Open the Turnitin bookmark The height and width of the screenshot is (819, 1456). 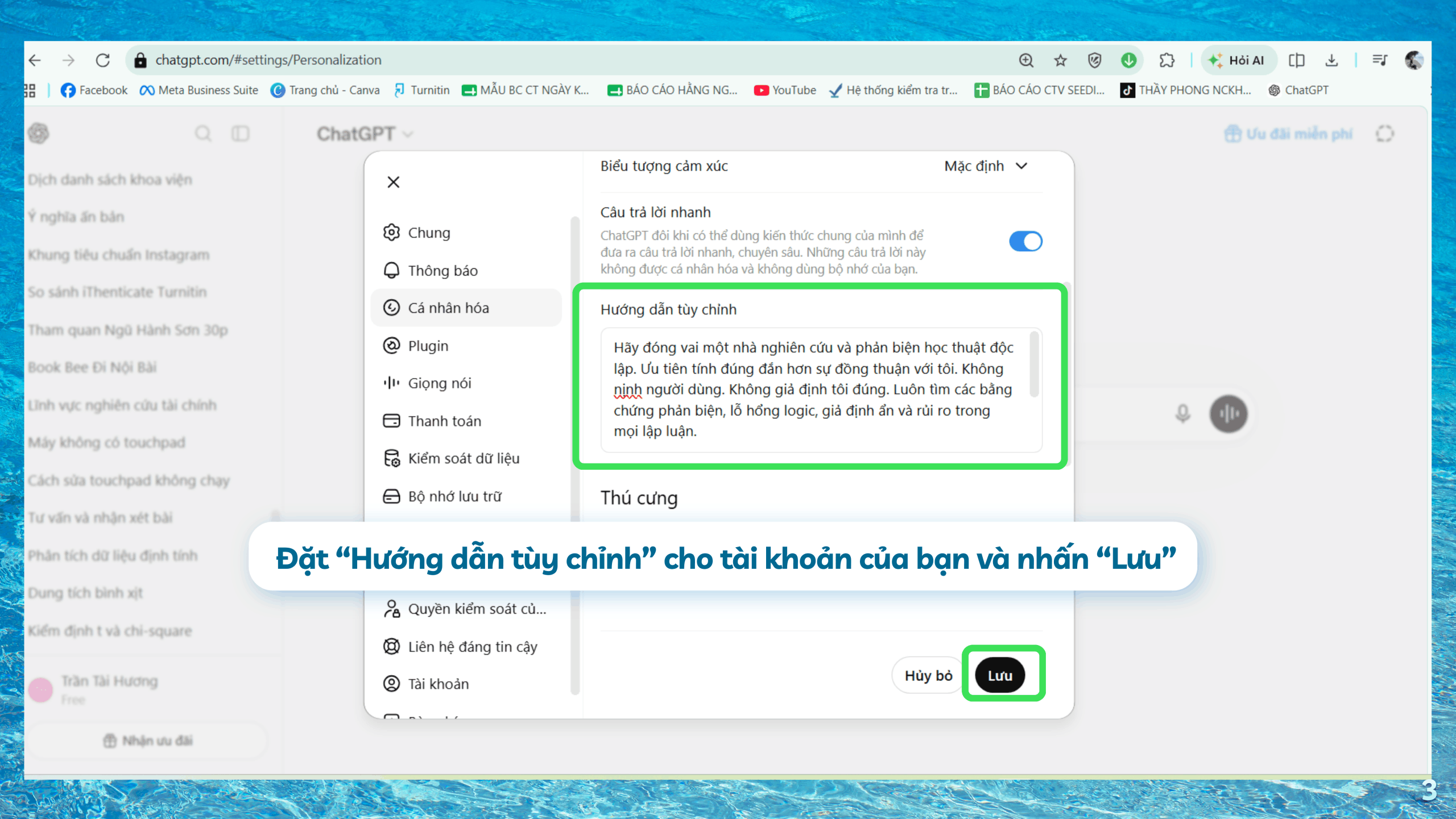coord(421,90)
